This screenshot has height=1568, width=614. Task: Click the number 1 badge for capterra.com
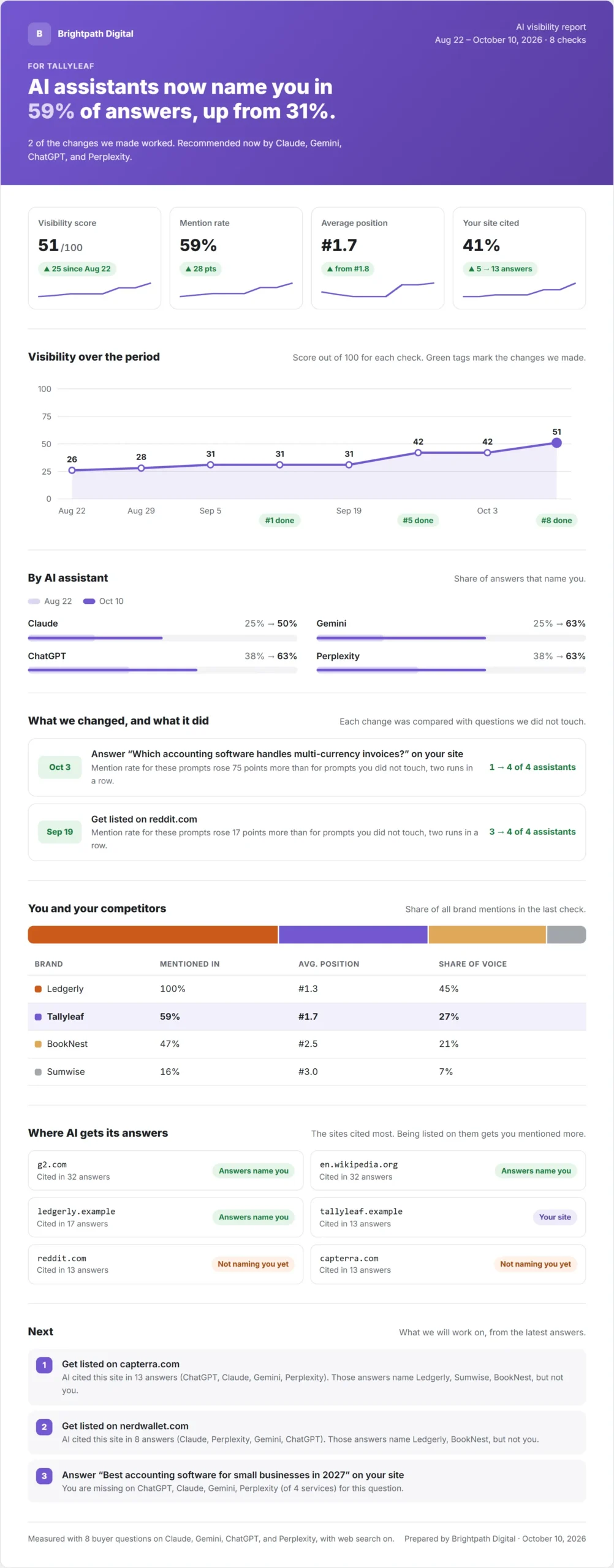click(44, 1365)
